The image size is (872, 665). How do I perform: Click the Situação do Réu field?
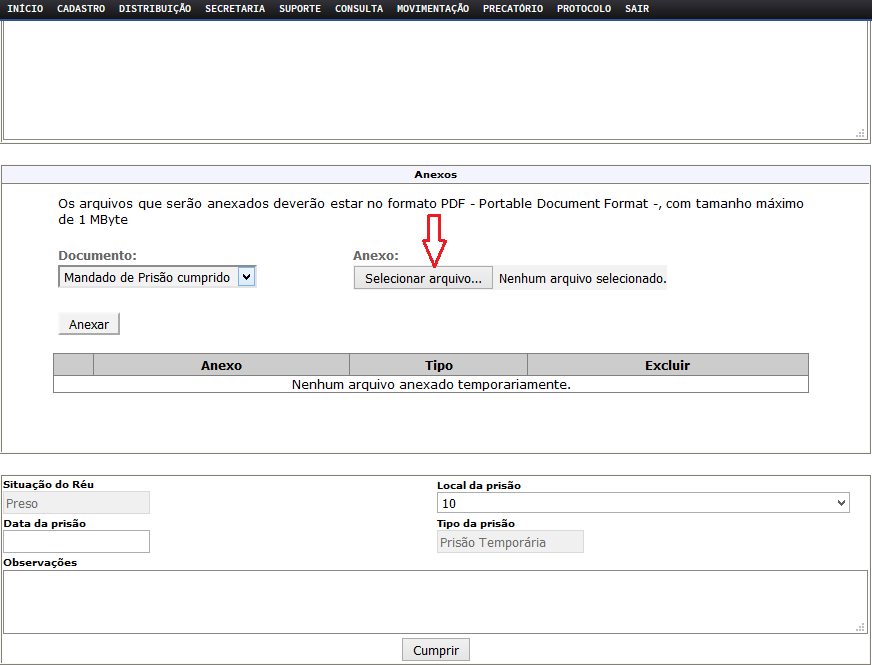(x=77, y=503)
